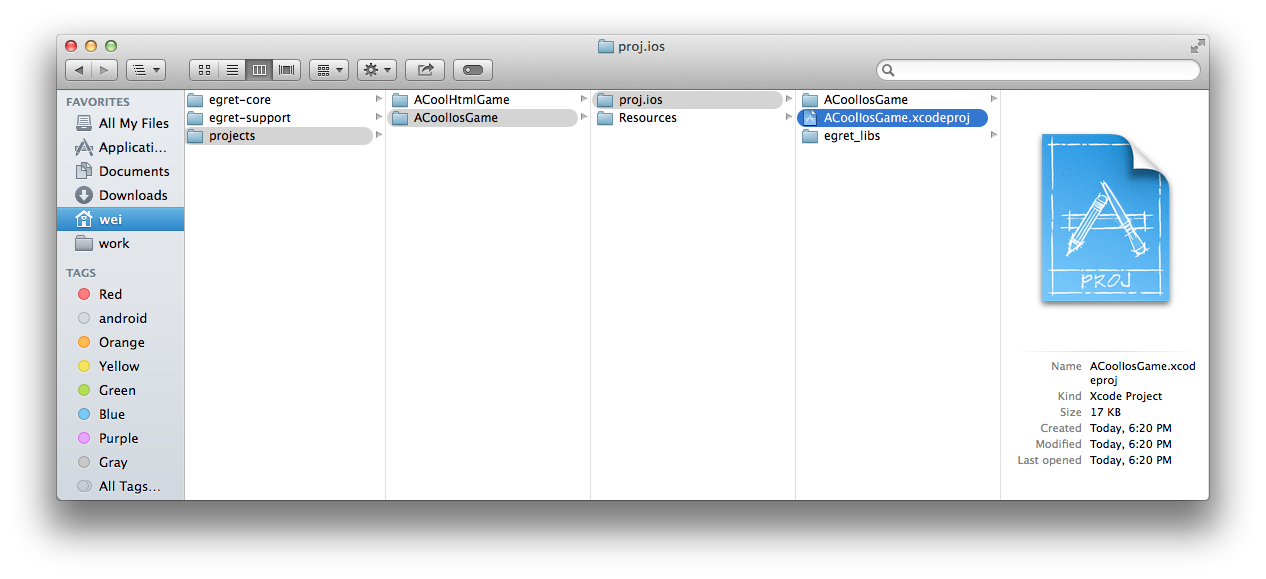
Task: Switch to column view
Action: tap(259, 70)
